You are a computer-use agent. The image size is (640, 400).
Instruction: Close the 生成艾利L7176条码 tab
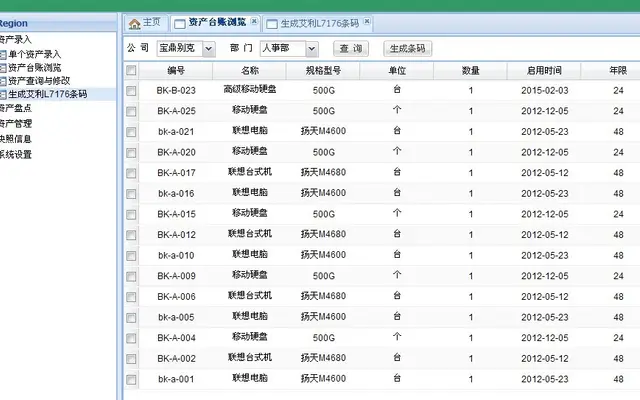click(x=367, y=21)
